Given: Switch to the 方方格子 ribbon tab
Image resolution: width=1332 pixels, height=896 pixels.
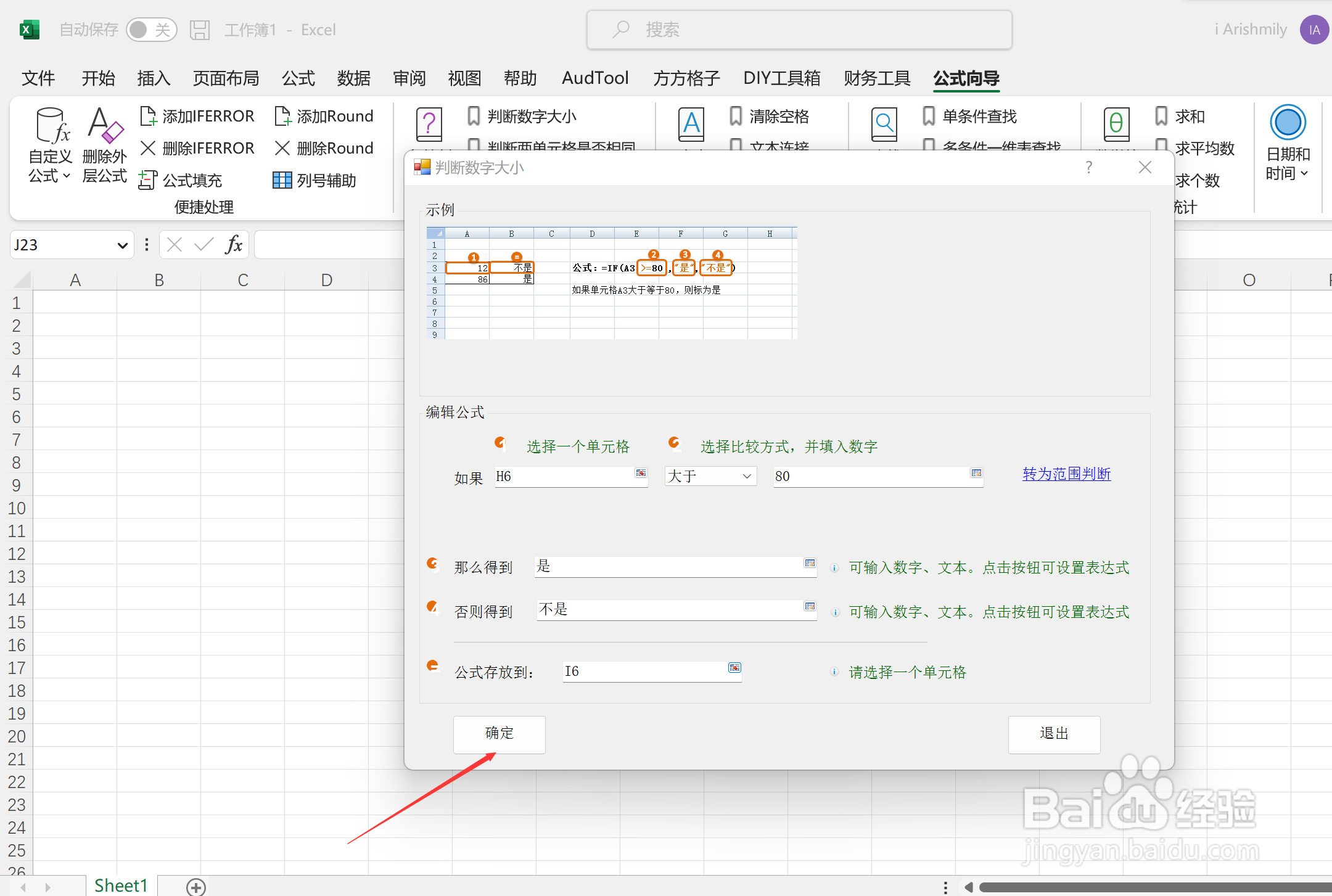Looking at the screenshot, I should click(686, 78).
